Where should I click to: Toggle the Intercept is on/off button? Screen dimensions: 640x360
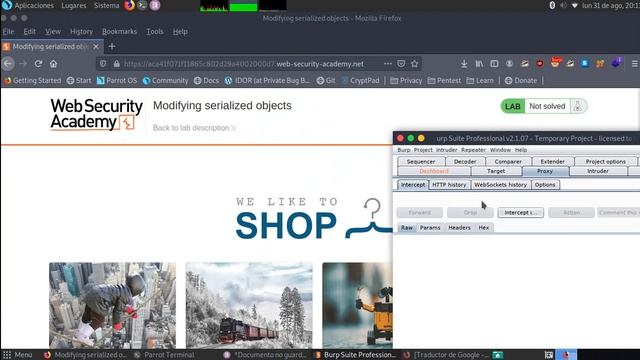coord(520,213)
